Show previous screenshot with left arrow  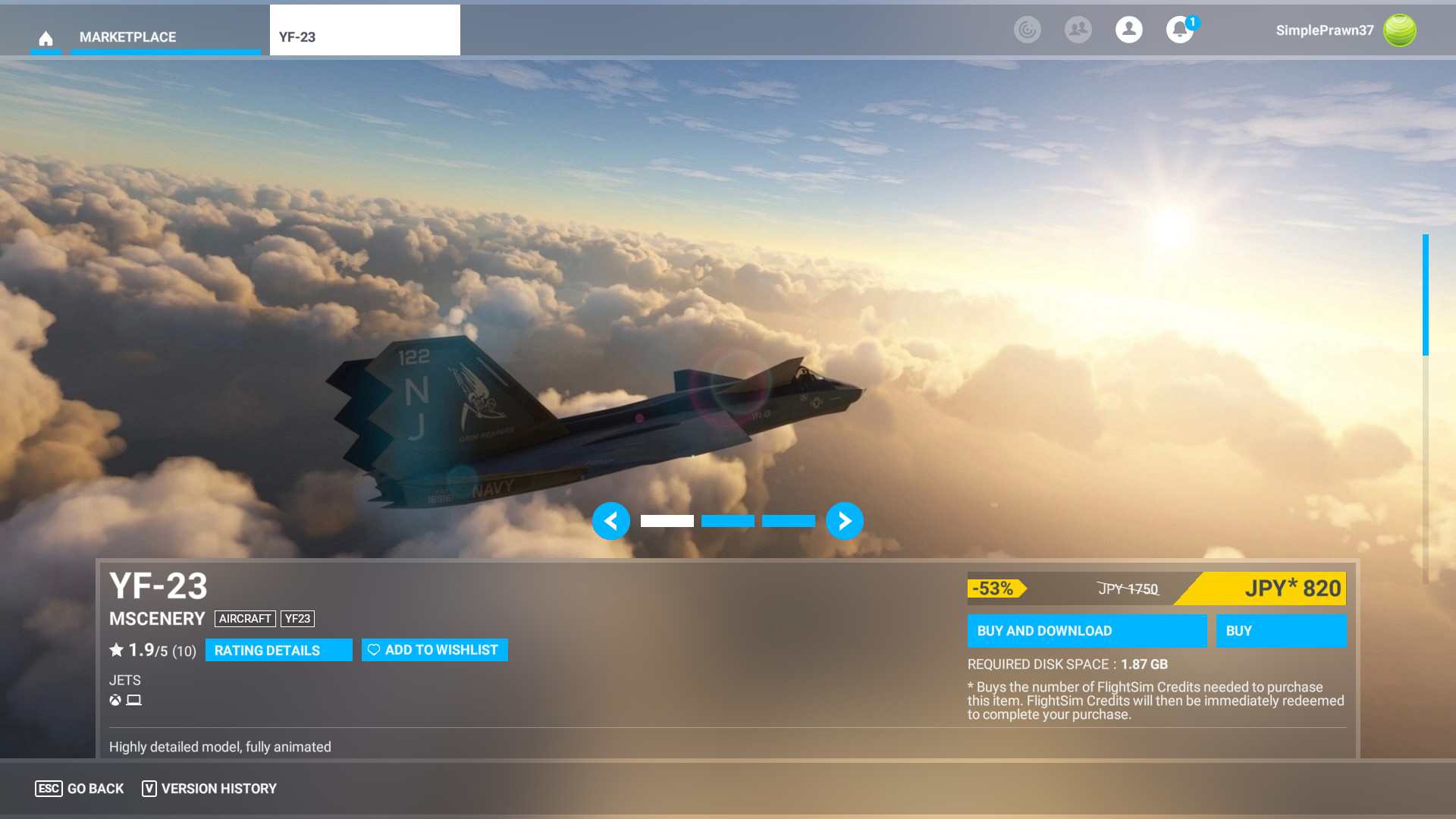[611, 521]
